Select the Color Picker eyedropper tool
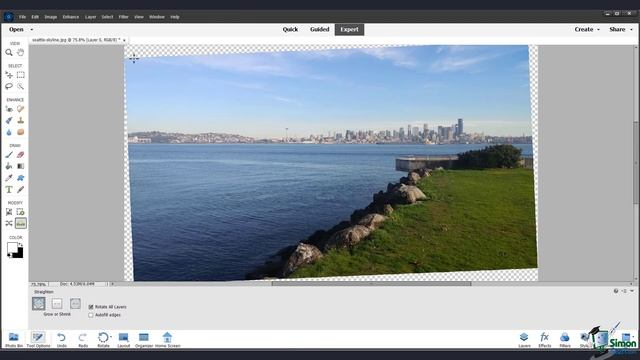Image resolution: width=640 pixels, height=360 pixels. click(9, 178)
